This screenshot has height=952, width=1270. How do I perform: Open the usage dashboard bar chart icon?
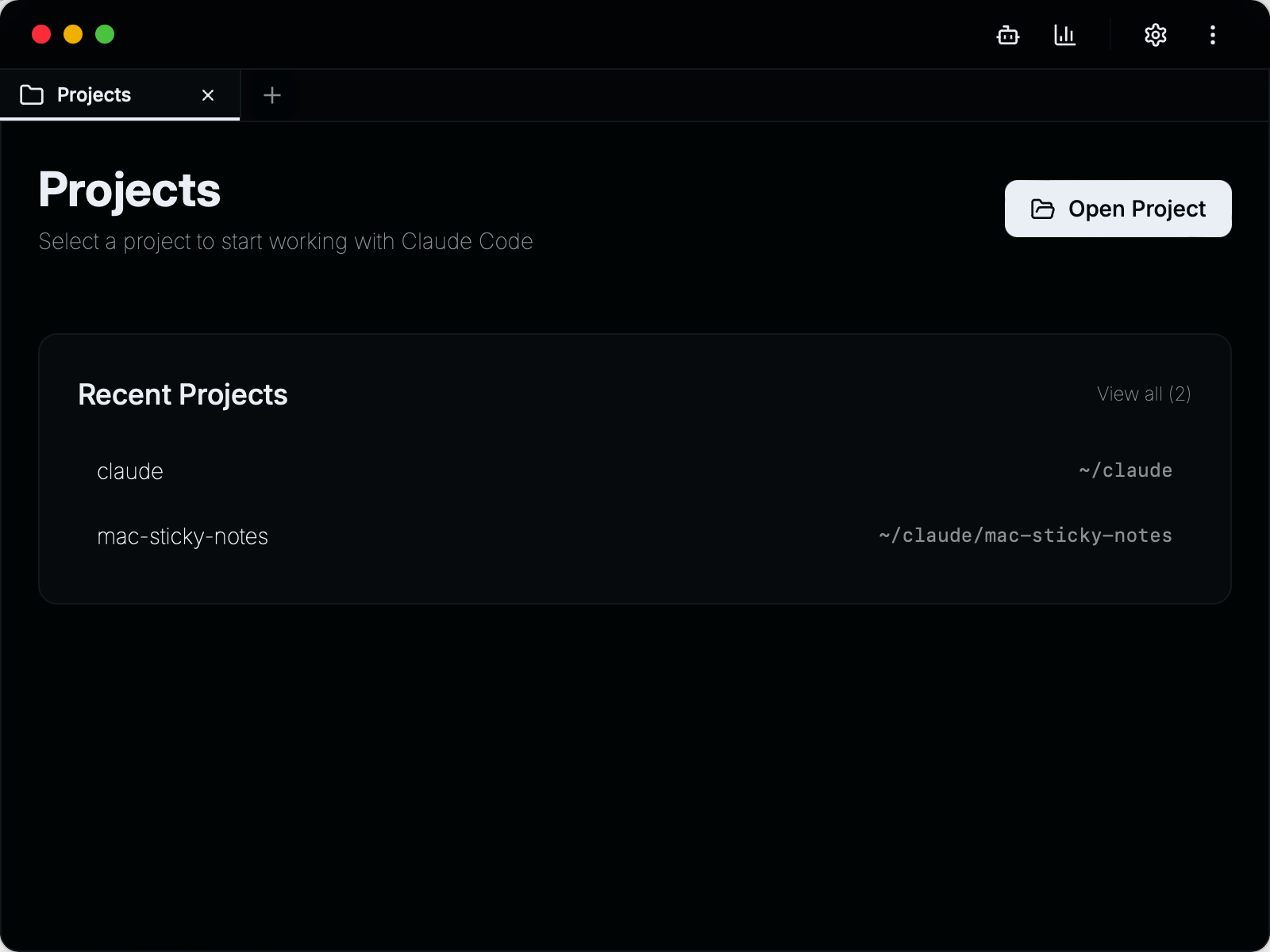click(1064, 35)
